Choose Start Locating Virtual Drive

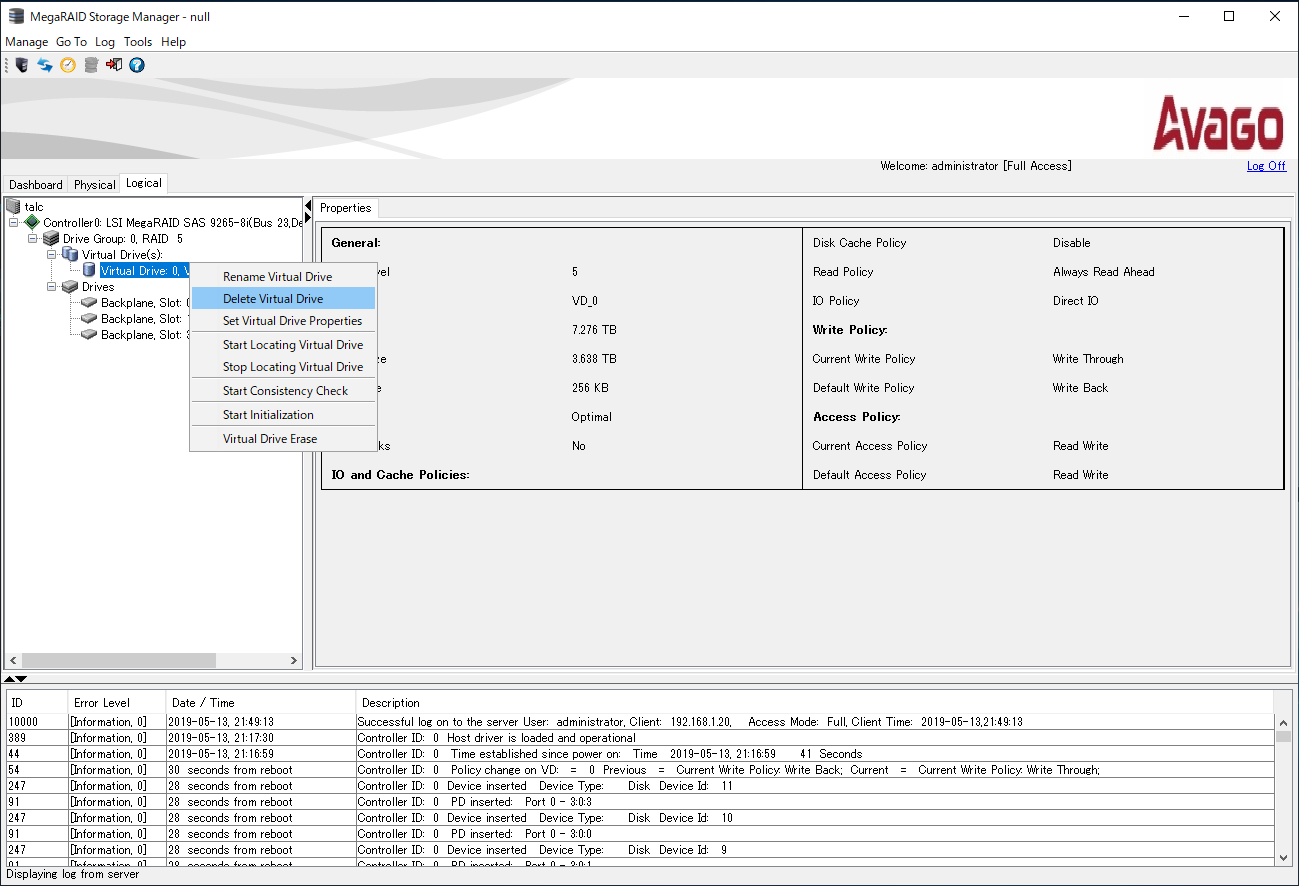(283, 345)
